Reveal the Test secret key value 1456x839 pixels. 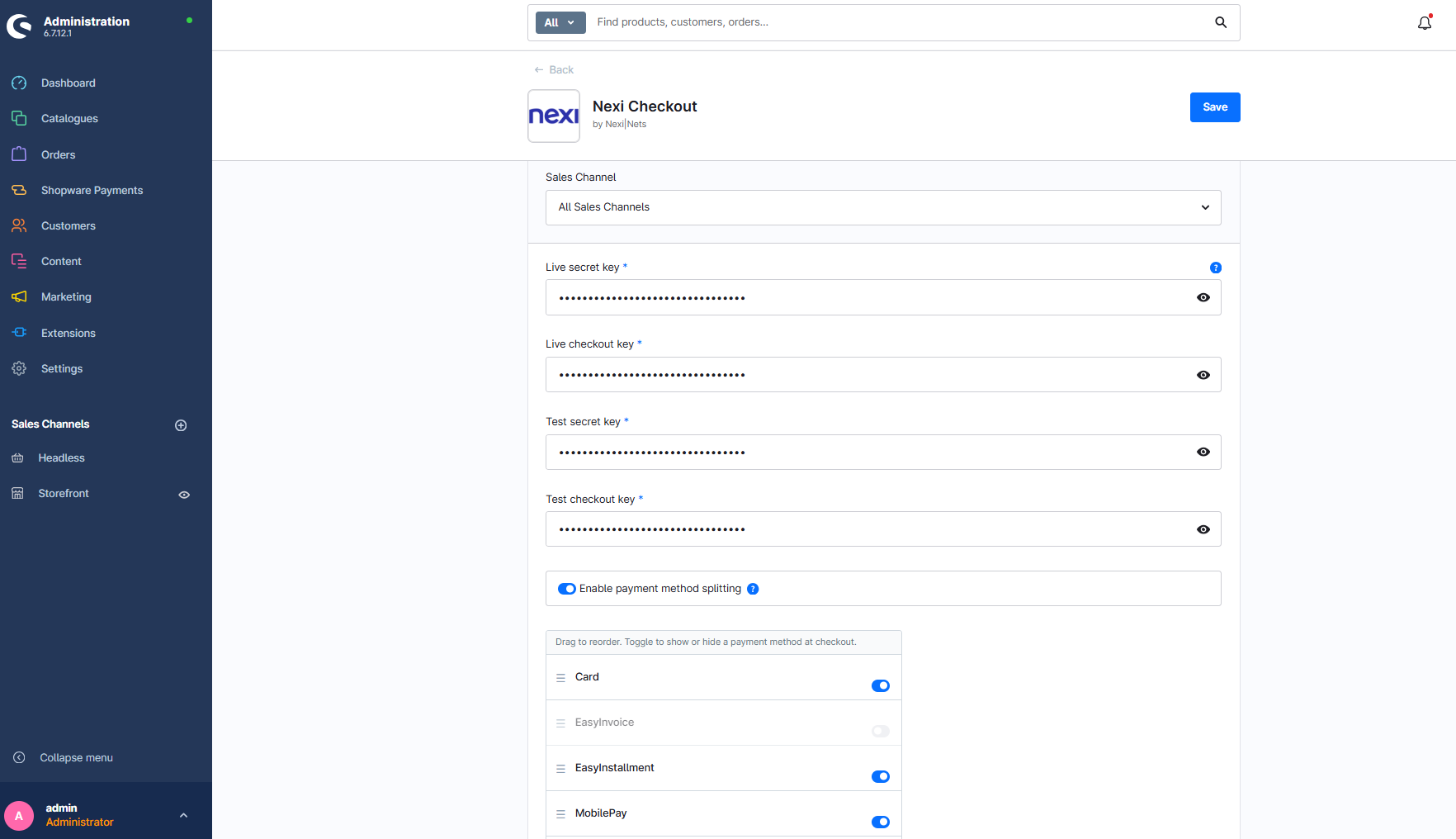pos(1203,452)
